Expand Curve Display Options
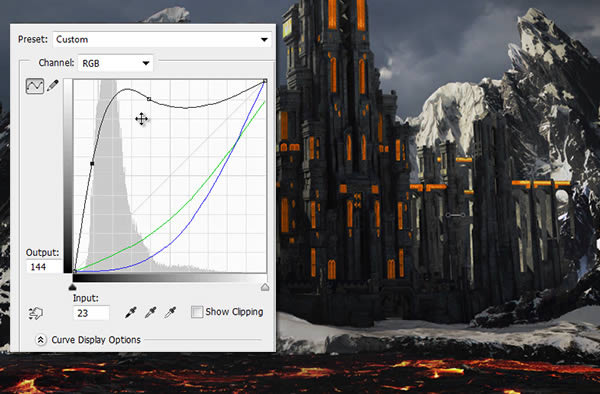 [41, 340]
